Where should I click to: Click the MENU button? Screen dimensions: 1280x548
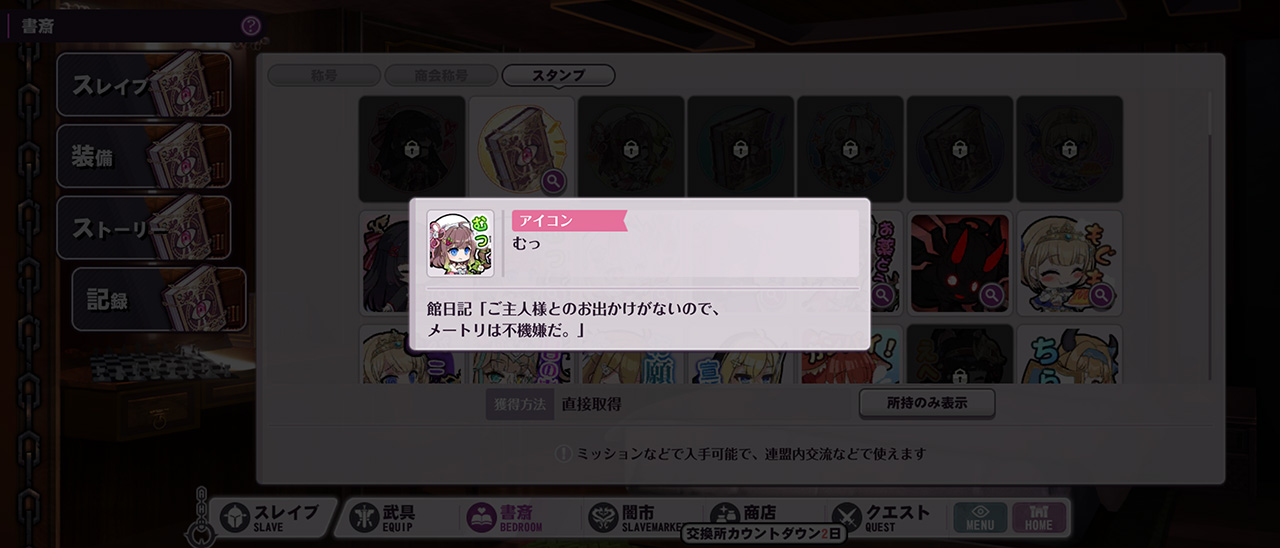click(x=980, y=517)
